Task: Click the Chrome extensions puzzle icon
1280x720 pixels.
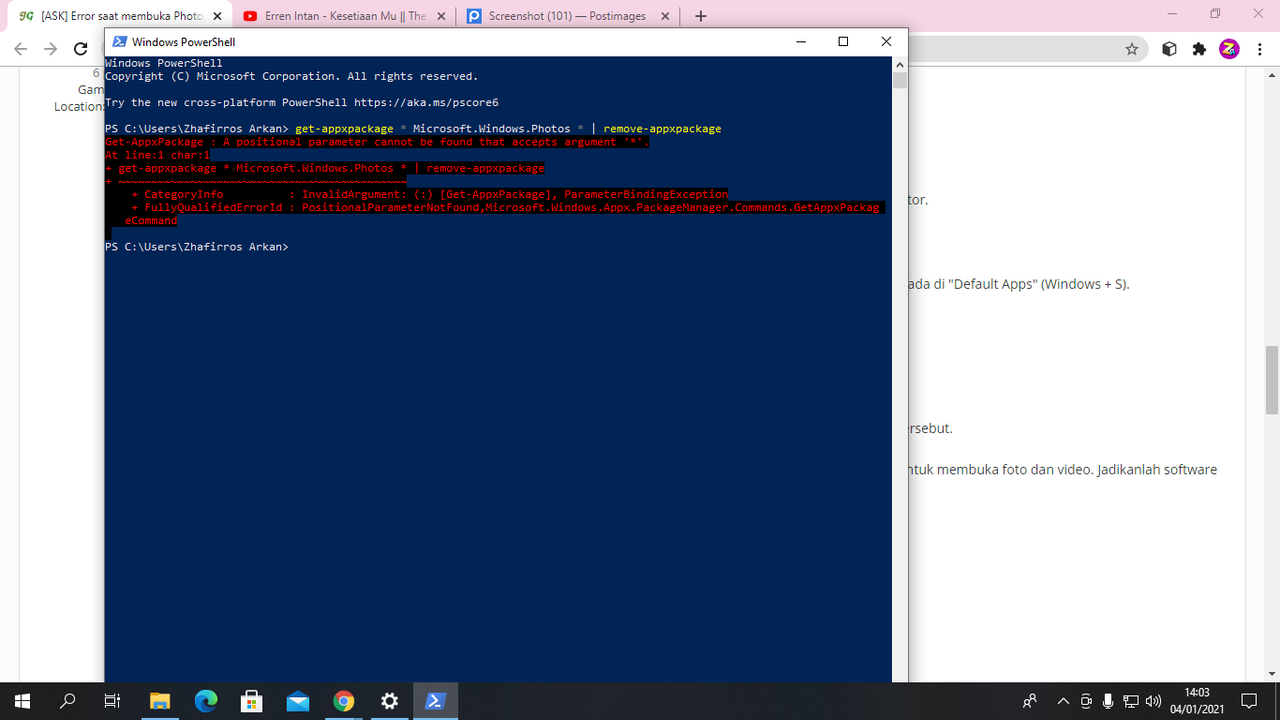Action: (x=1199, y=48)
